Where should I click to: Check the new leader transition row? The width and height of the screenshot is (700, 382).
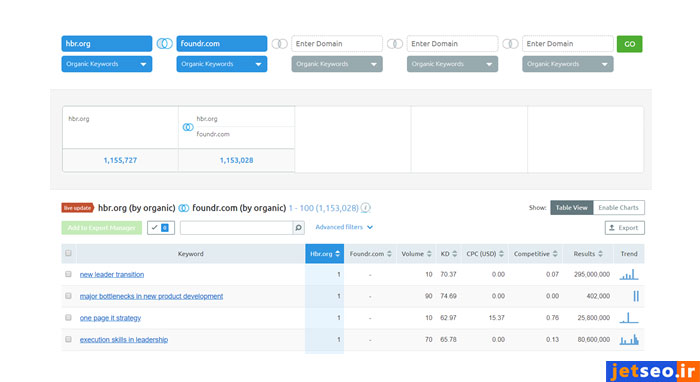click(68, 274)
